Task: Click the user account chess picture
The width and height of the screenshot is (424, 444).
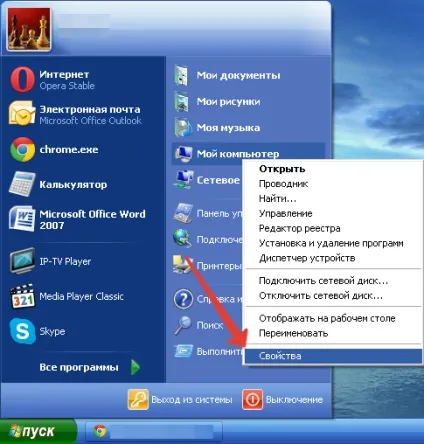Action: click(x=29, y=29)
